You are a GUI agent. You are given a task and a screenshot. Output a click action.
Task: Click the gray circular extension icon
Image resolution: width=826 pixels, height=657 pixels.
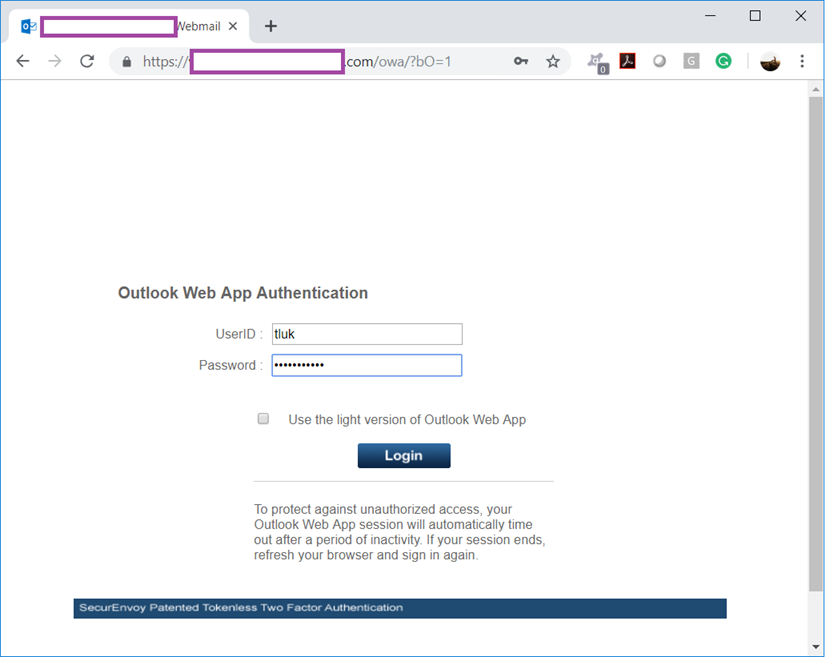tap(660, 61)
